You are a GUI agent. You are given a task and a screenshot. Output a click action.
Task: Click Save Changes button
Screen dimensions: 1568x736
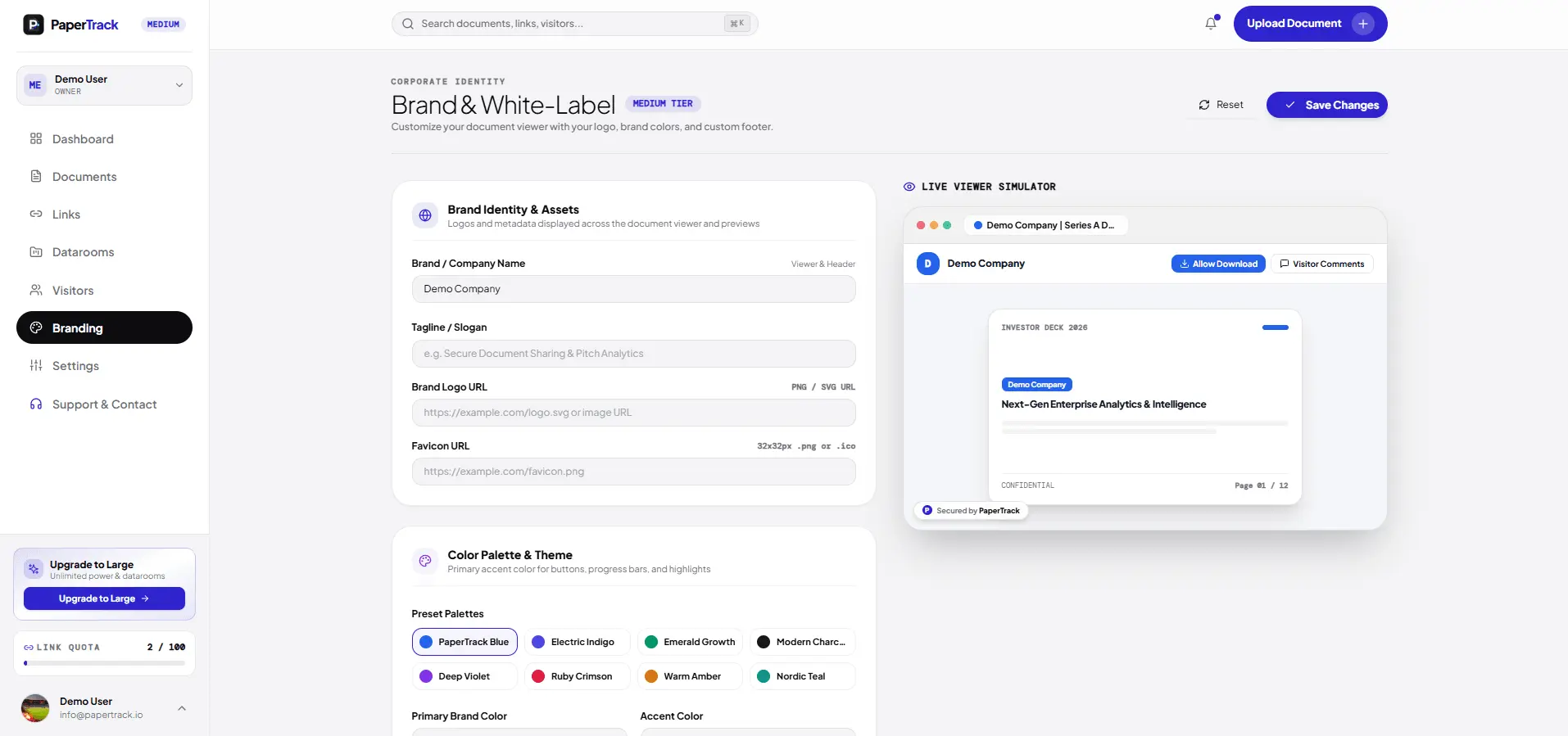point(1327,105)
